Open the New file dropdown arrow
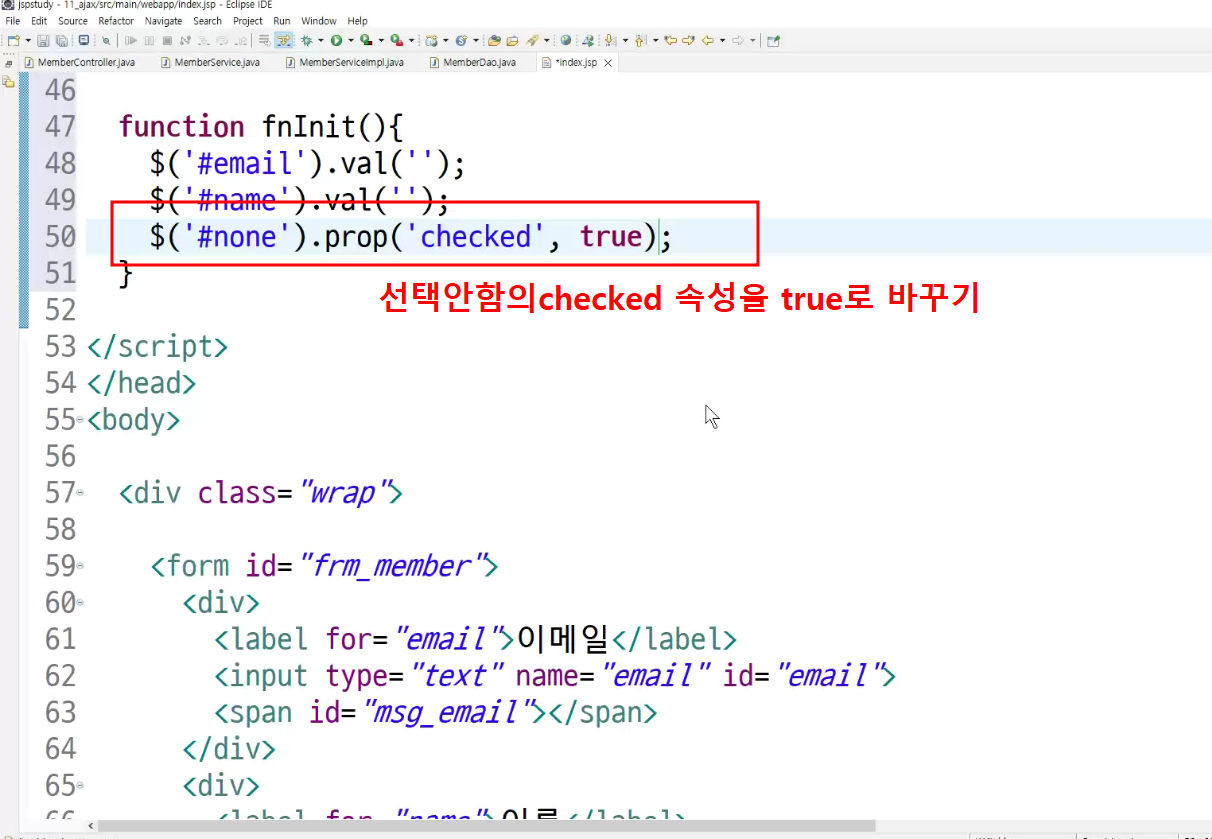 (x=28, y=40)
